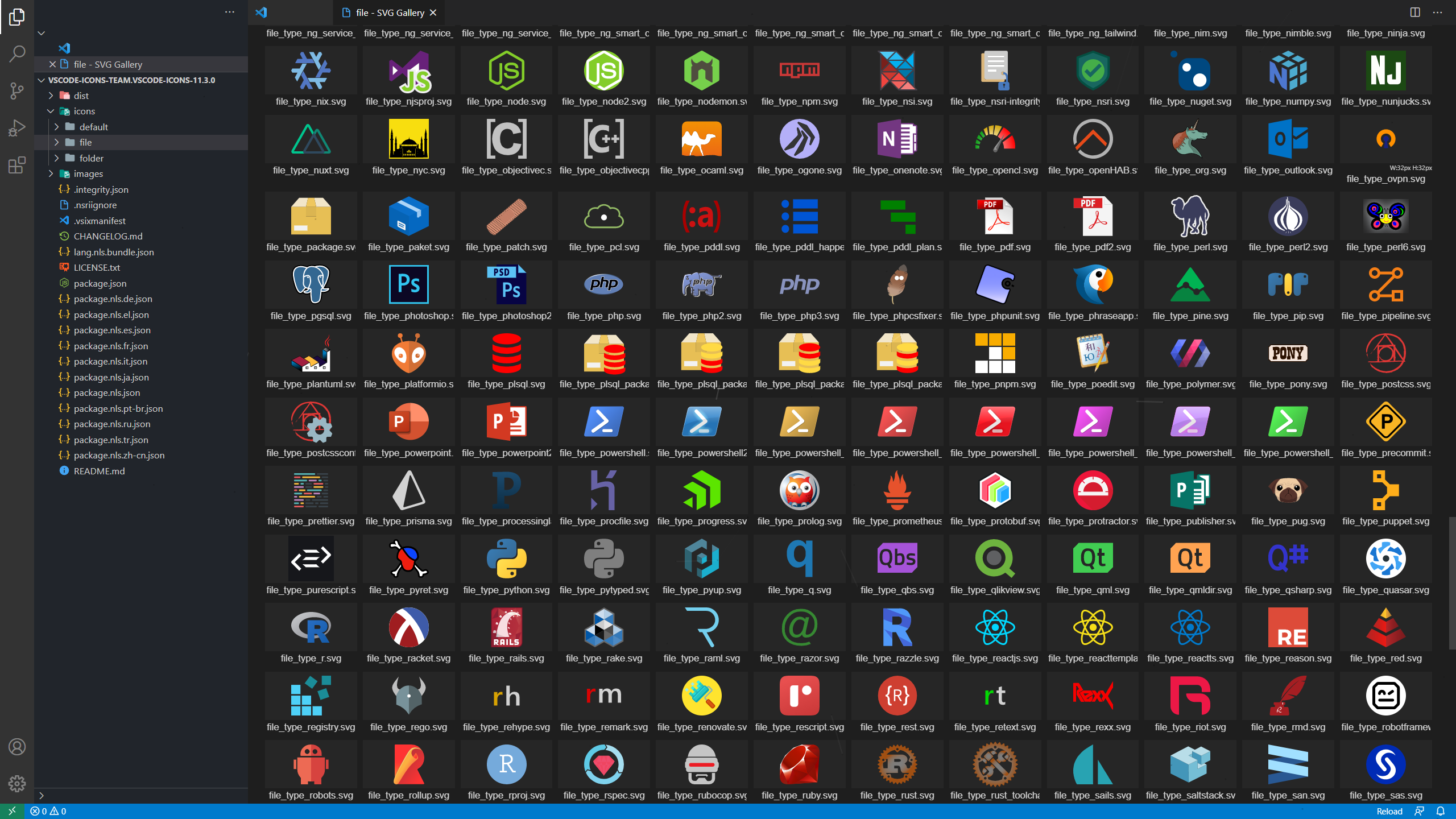This screenshot has width=1456, height=819.
Task: Select the file_type_robots.svg icon
Action: 311,764
